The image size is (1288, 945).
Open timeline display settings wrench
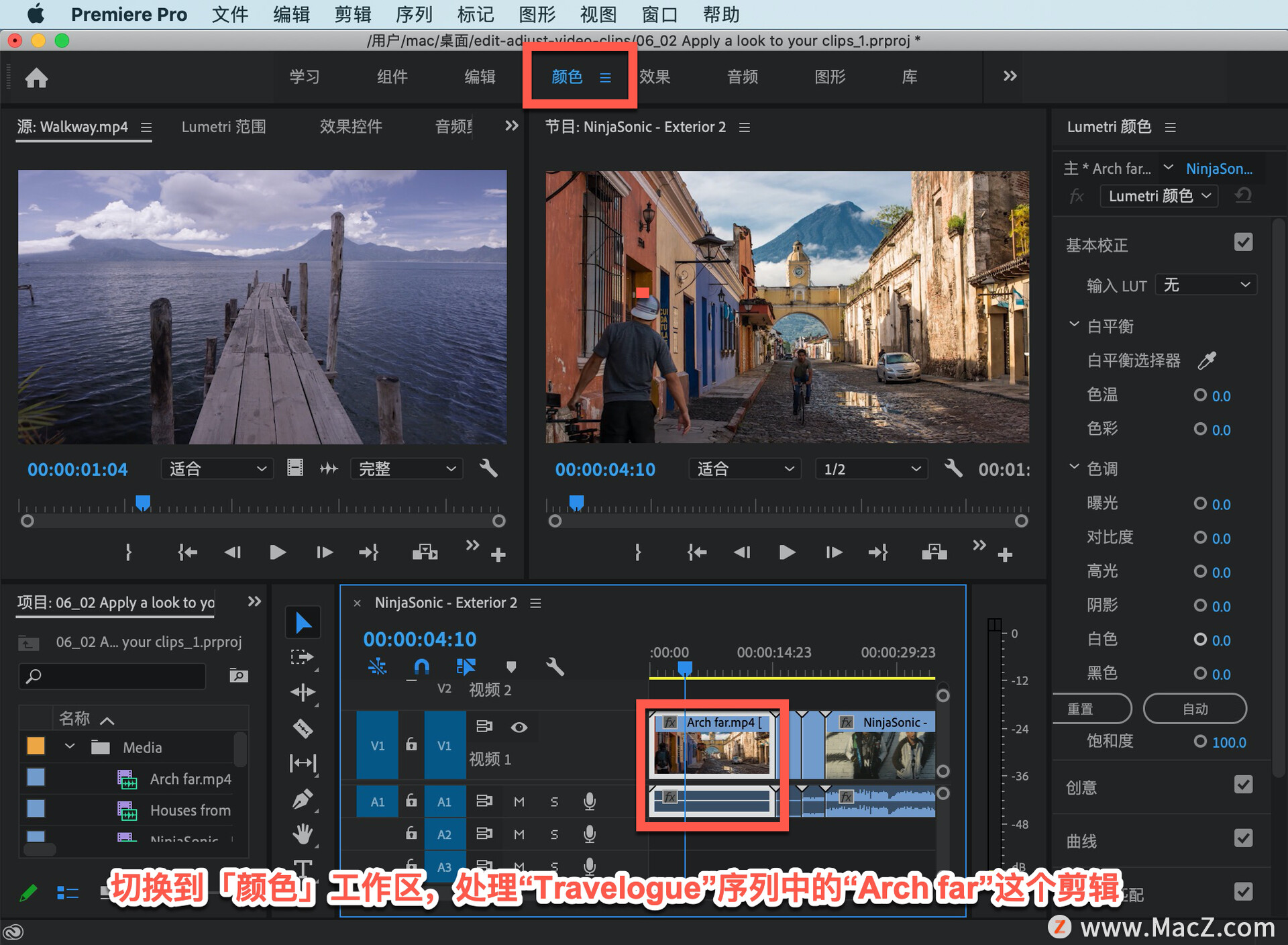click(x=555, y=666)
